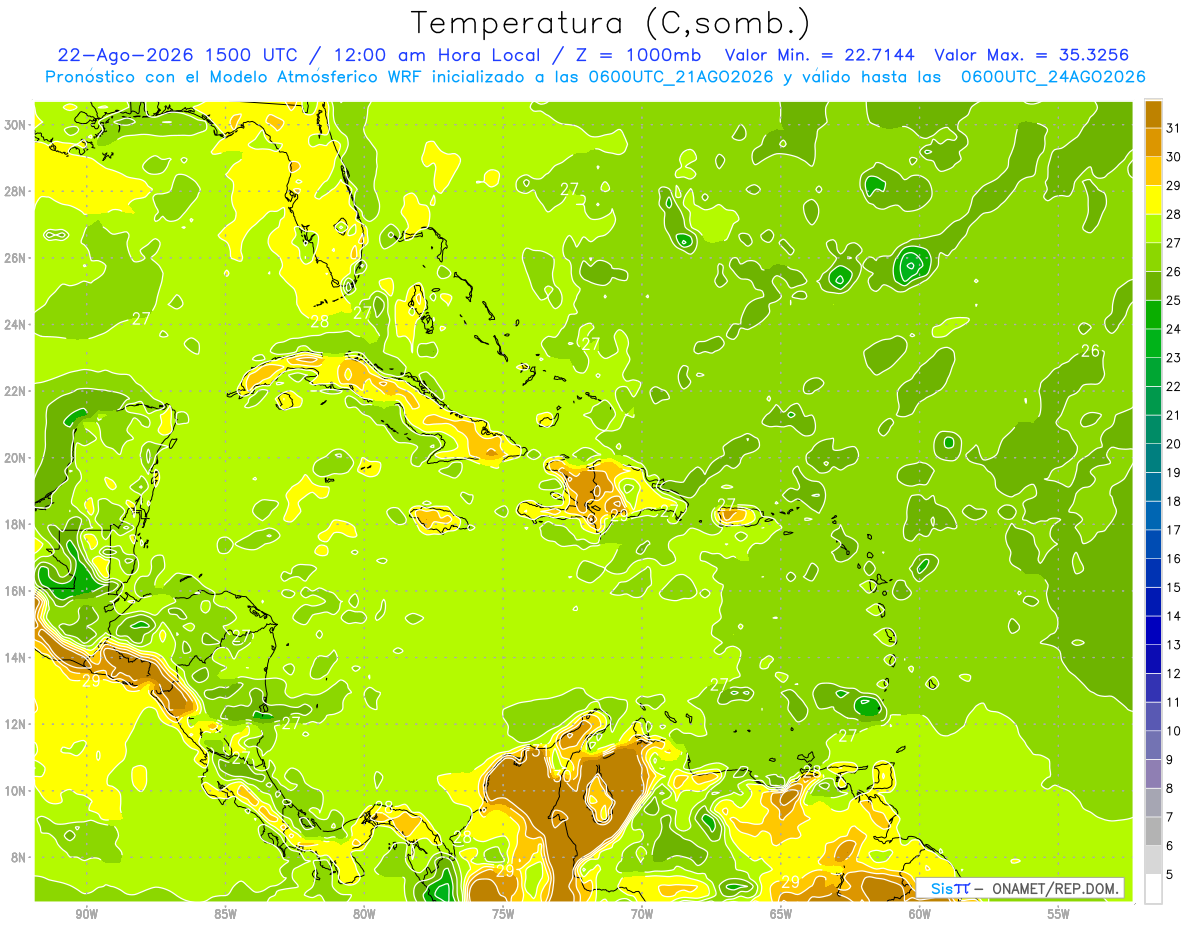Click the "26N" latitude axis label
The width and height of the screenshot is (1200, 927).
[14, 258]
